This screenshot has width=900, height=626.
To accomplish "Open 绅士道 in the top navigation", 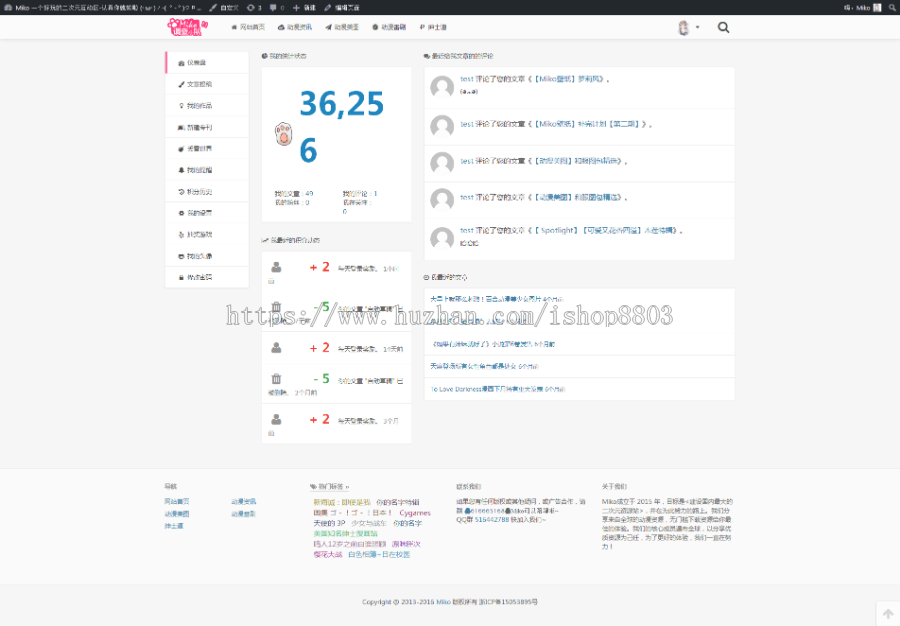I will click(433, 27).
